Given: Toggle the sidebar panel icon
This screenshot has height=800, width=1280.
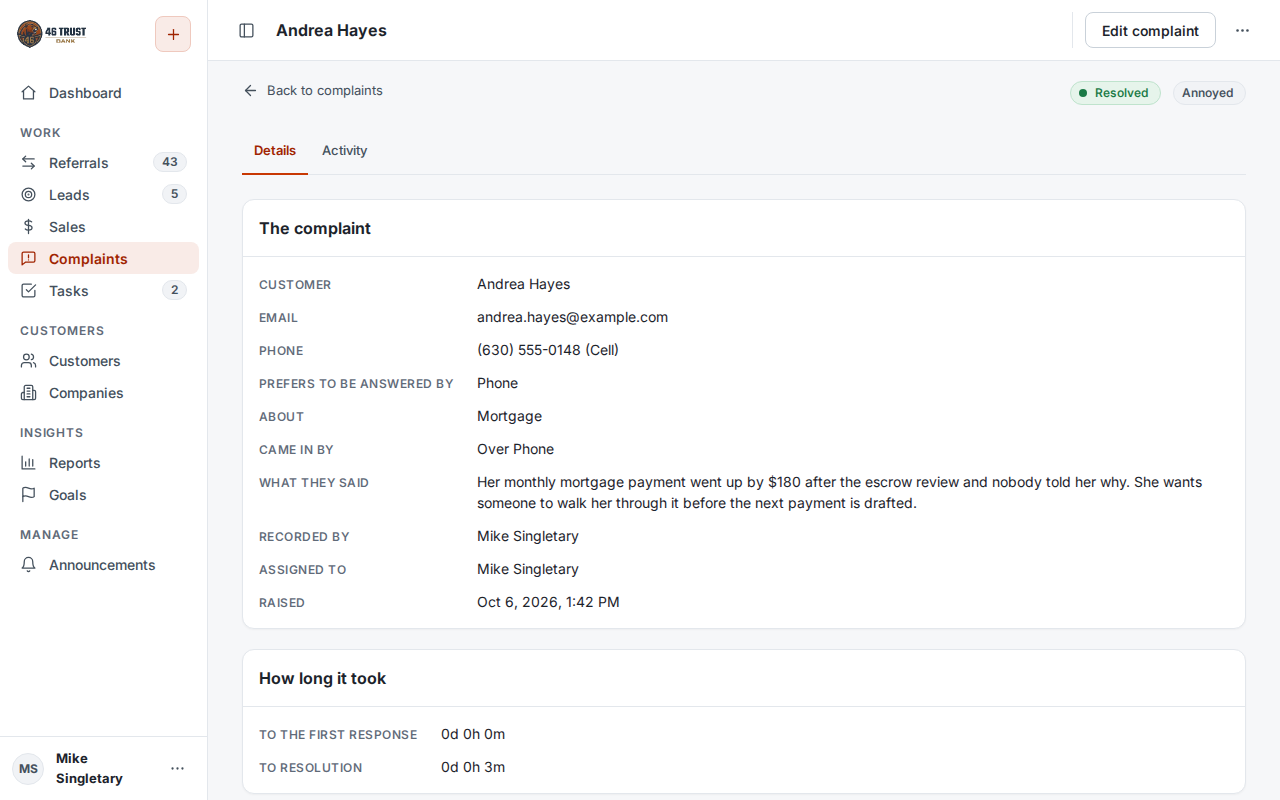Looking at the screenshot, I should [246, 31].
